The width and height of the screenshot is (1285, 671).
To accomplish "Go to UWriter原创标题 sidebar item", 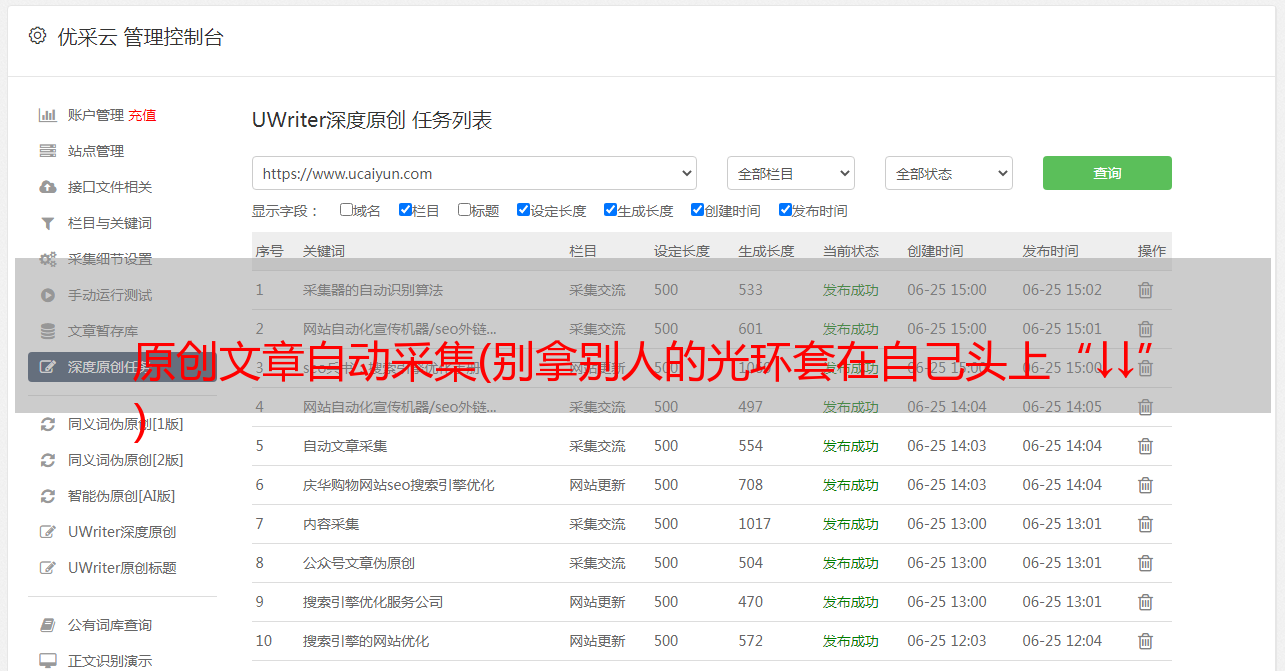I will (x=122, y=568).
